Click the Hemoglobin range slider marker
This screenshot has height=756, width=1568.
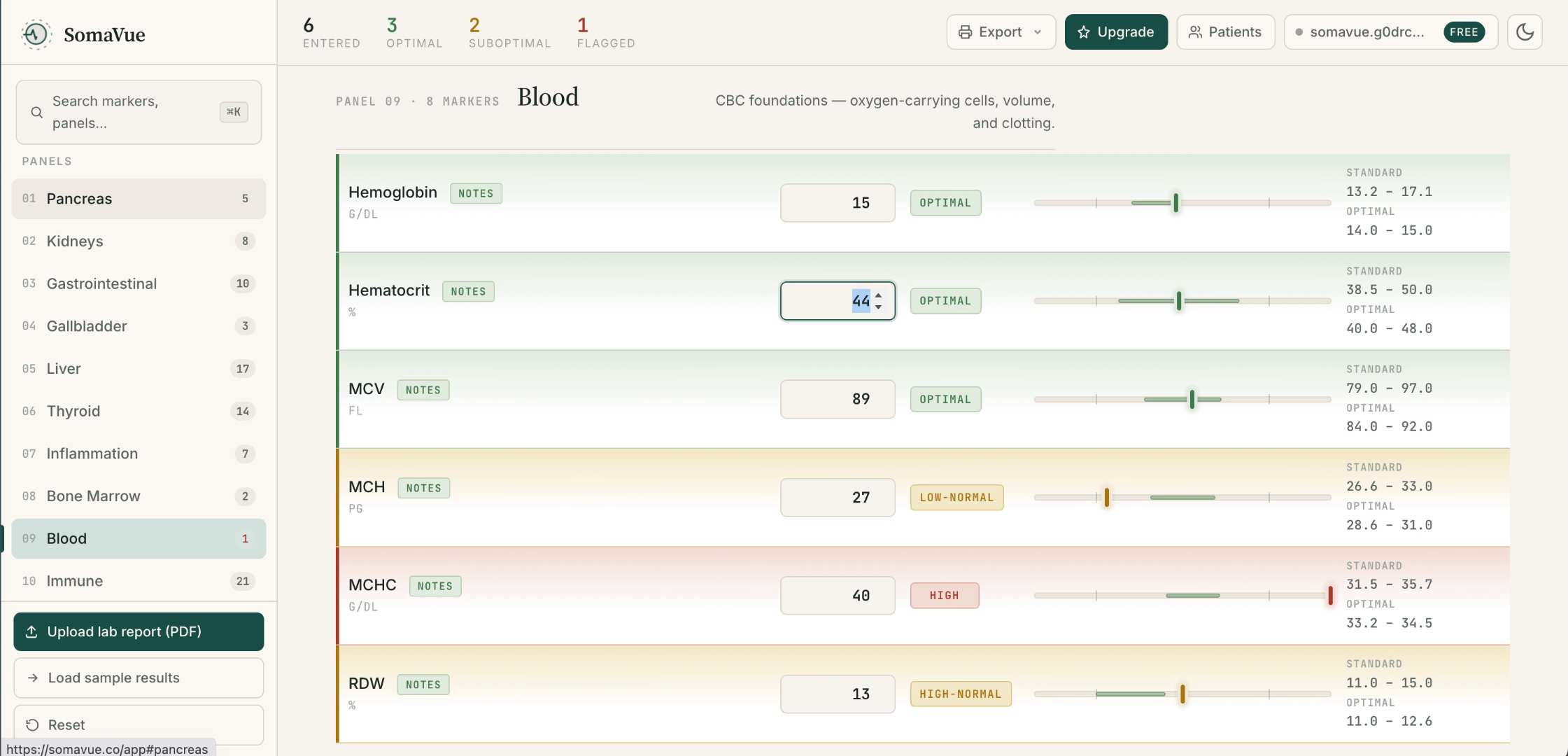pos(1176,203)
